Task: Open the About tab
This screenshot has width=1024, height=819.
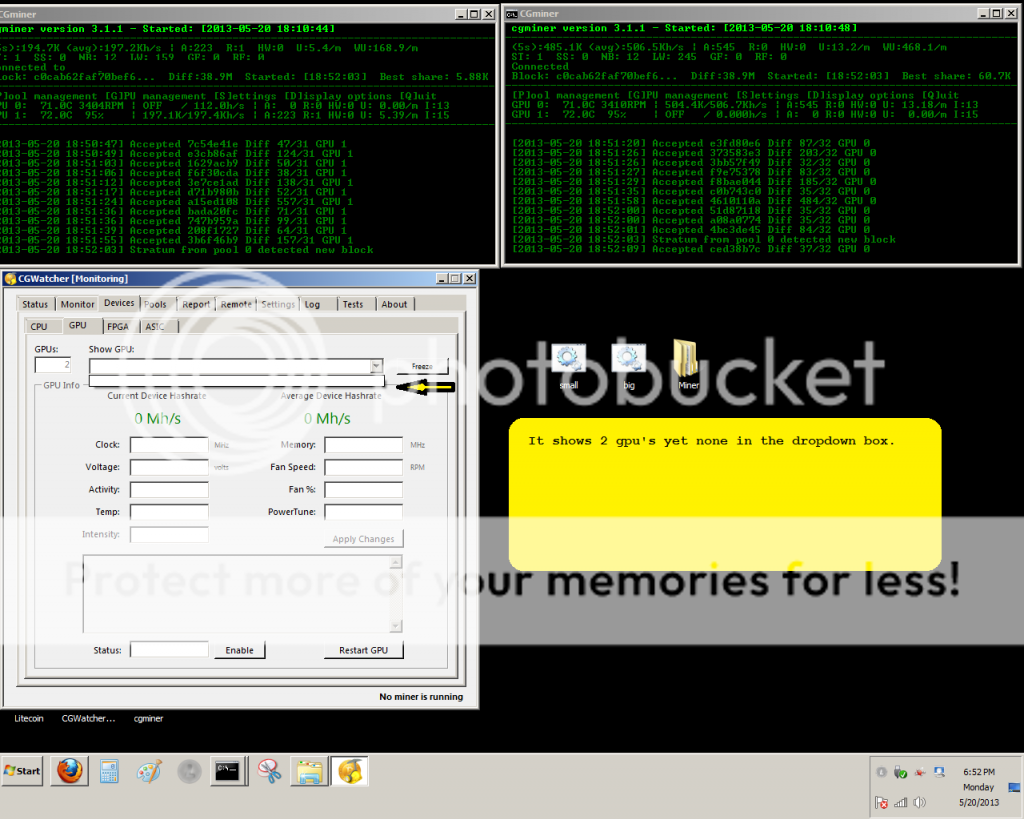Action: coord(394,304)
